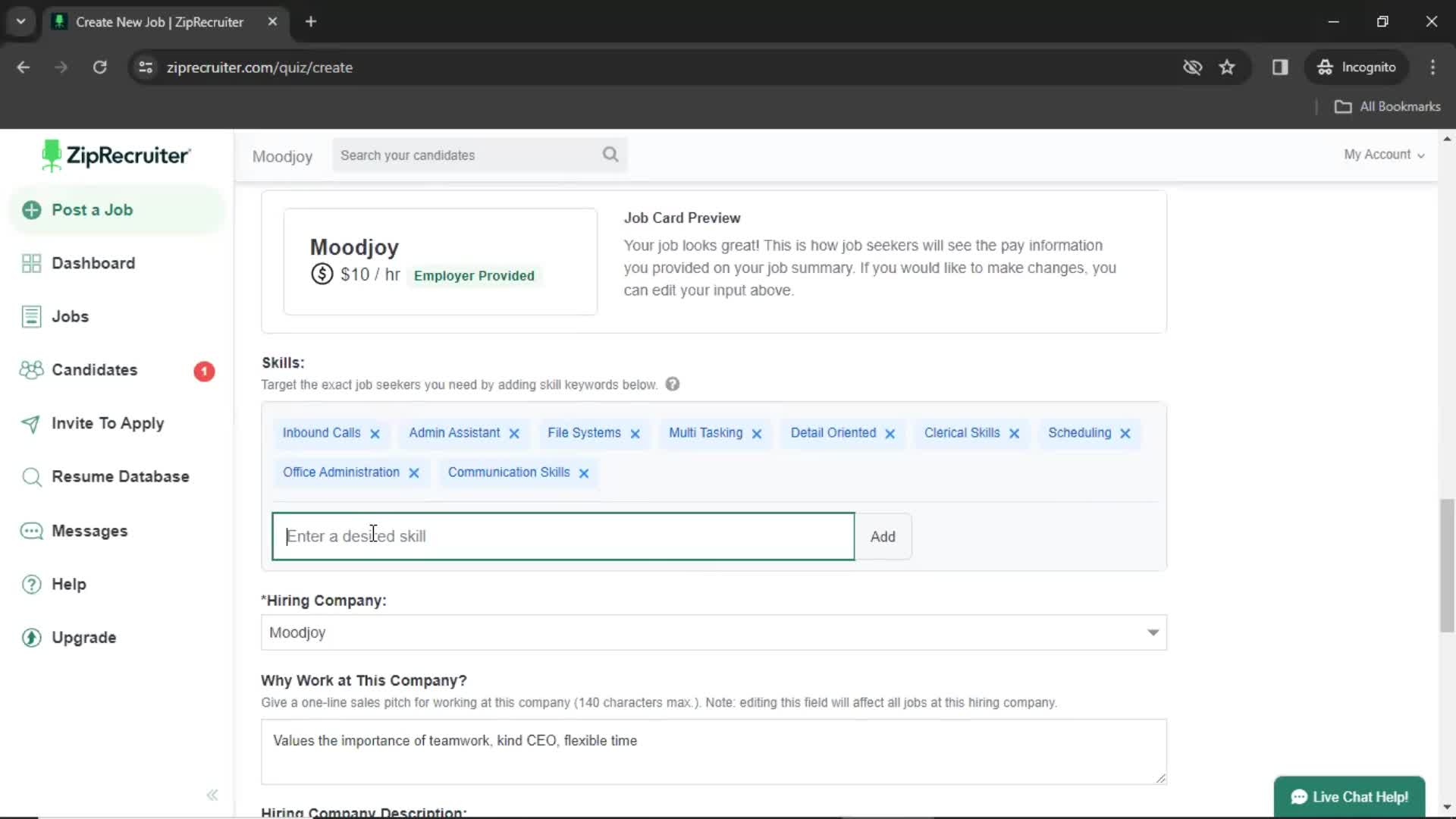Select the Invite To Apply menu item
Screen dimensions: 1456x819
coord(108,423)
